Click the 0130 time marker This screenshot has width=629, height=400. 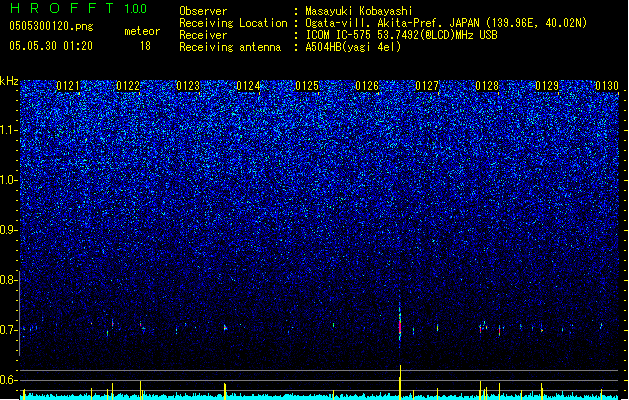[607, 86]
